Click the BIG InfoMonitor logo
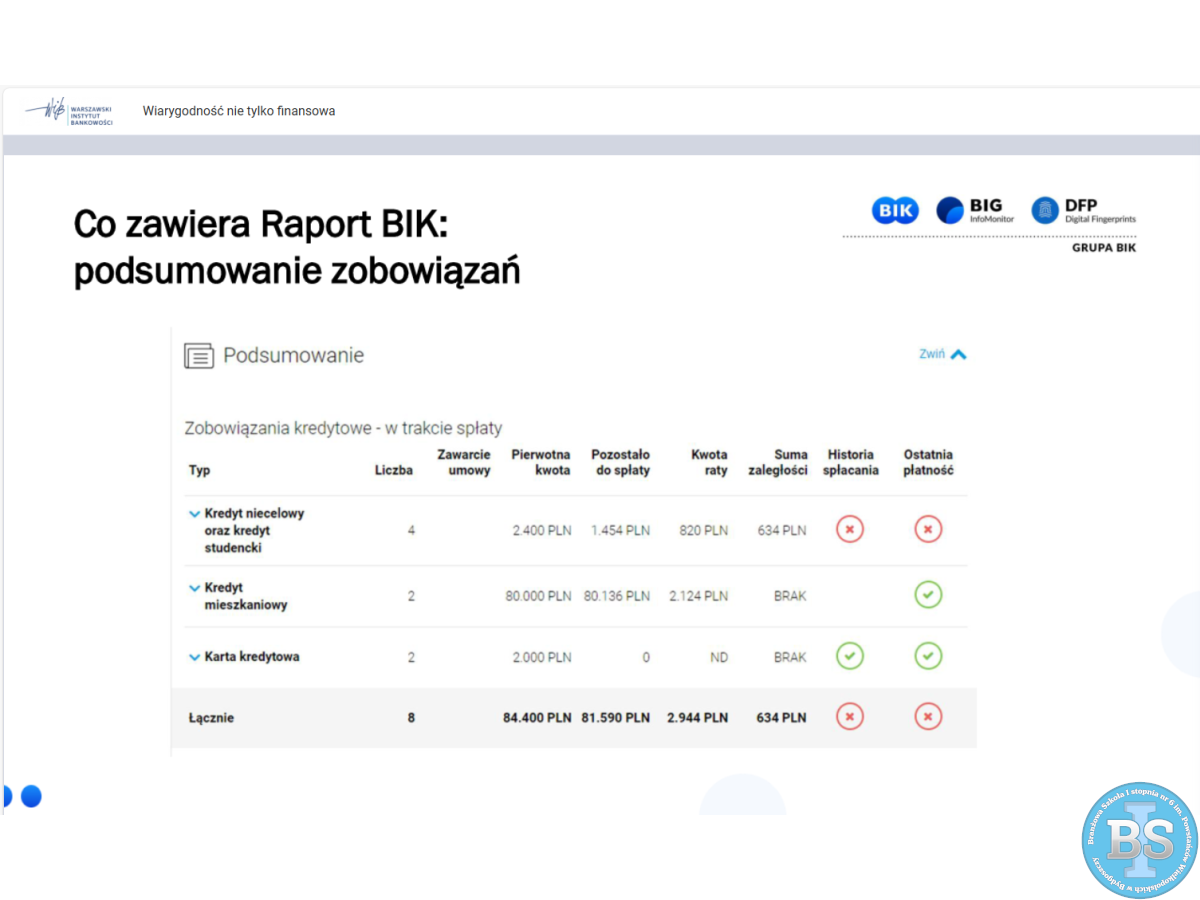 click(x=975, y=210)
